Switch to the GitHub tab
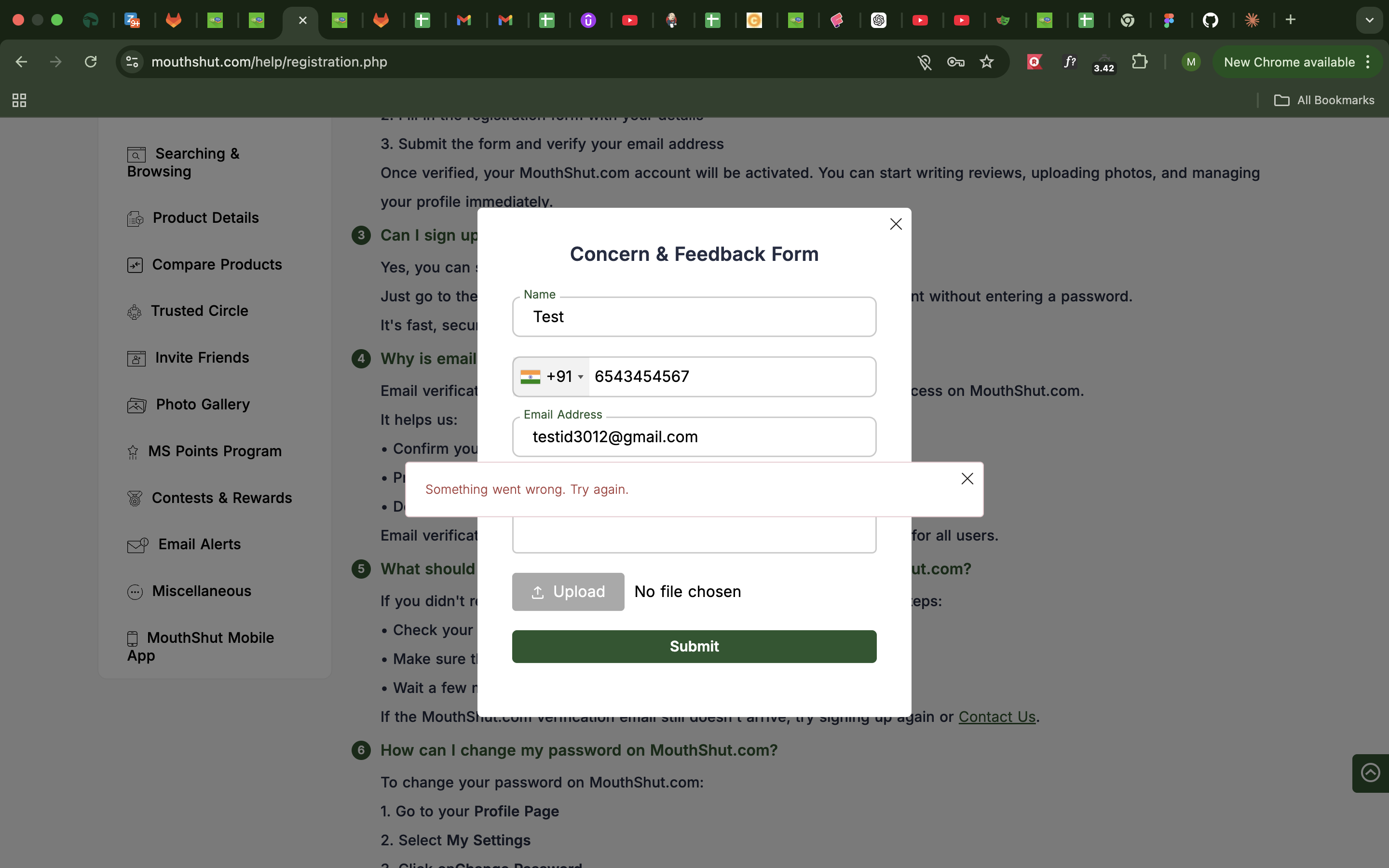Viewport: 1389px width, 868px height. click(x=1211, y=21)
